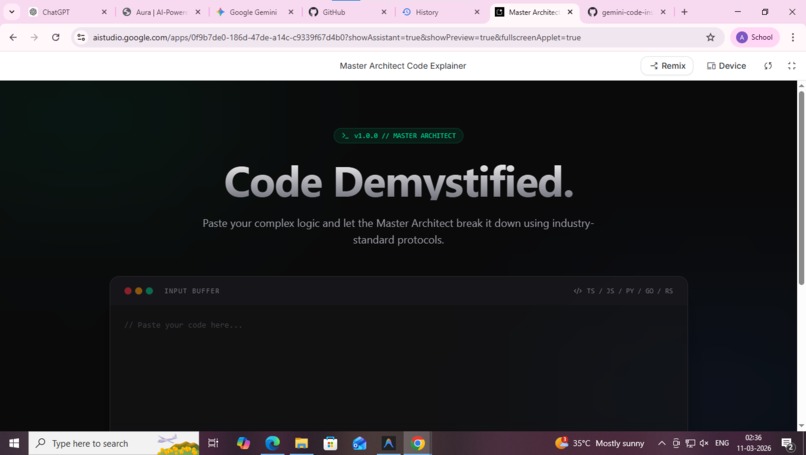The height and width of the screenshot is (455, 806).
Task: Switch ENG input language
Action: [722, 443]
